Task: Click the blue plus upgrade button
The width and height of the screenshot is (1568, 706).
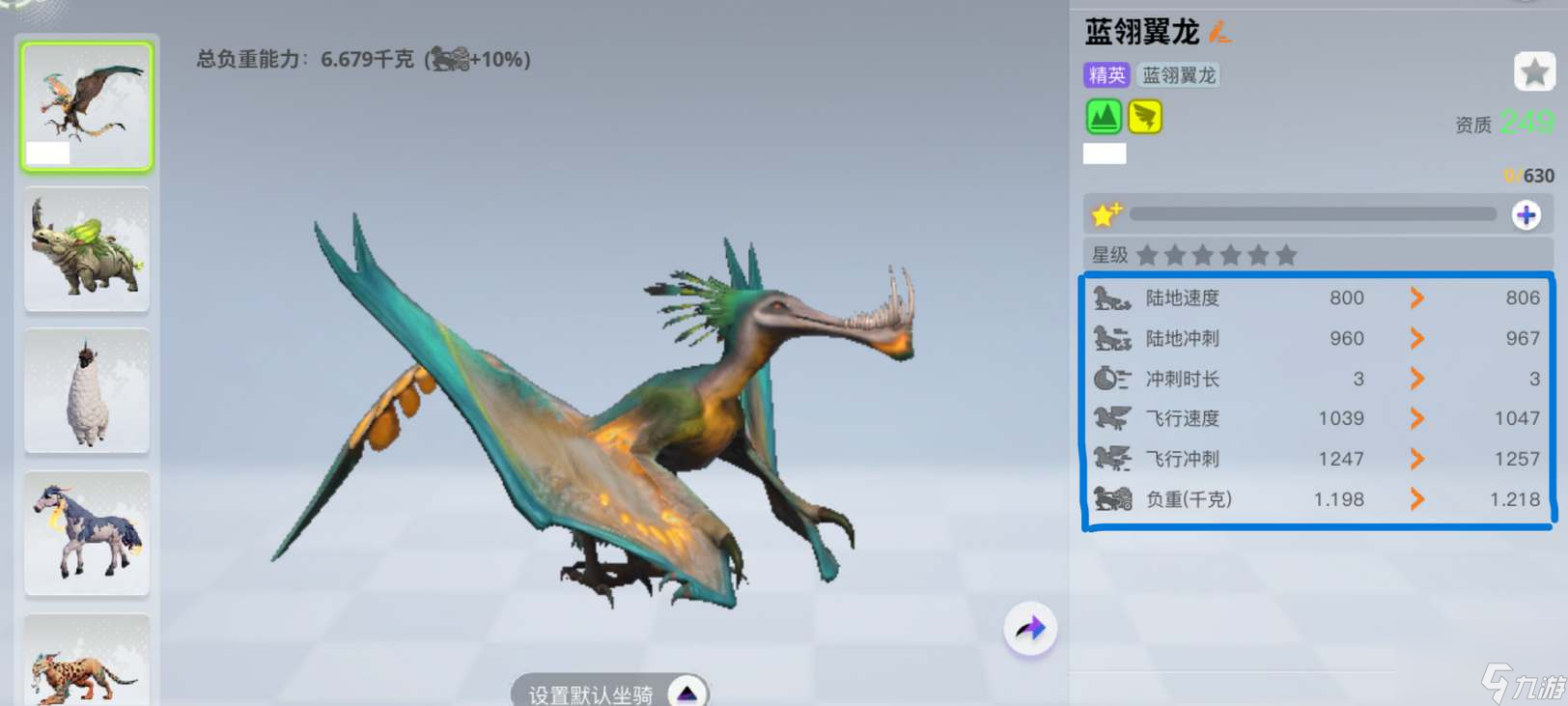Action: pyautogui.click(x=1526, y=214)
